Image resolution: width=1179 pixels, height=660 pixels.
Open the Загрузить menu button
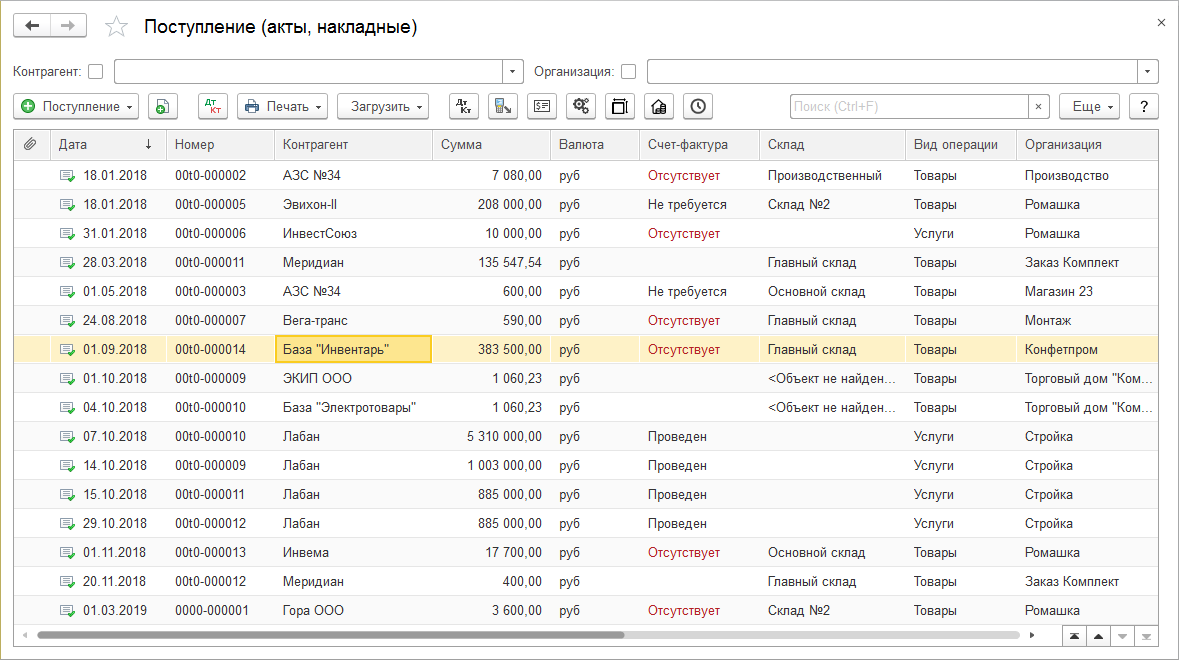click(x=382, y=106)
